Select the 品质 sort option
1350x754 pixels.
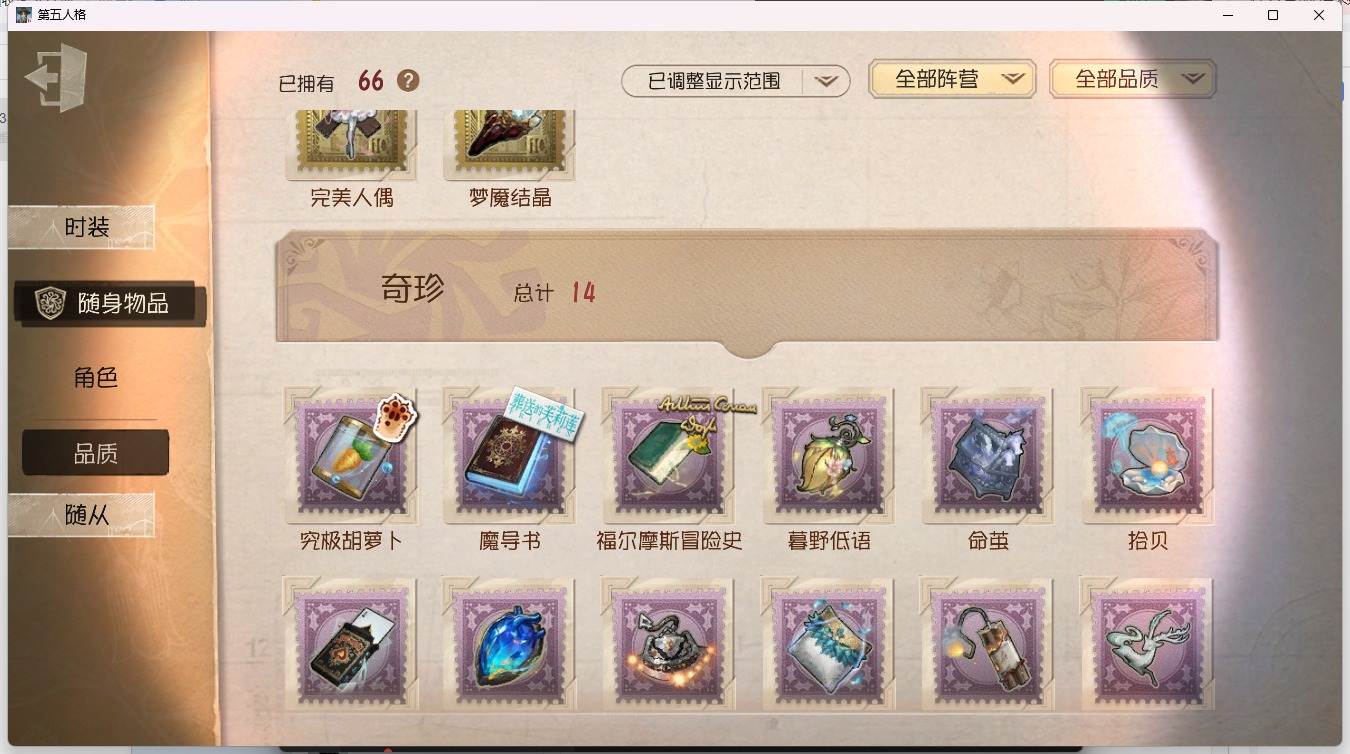tap(96, 454)
